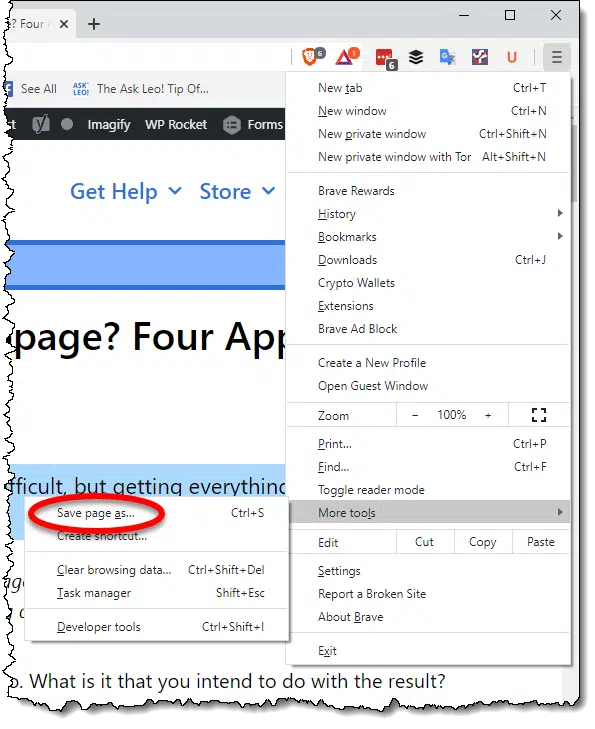Open the Get Help dropdown
595x729 pixels.
click(126, 191)
